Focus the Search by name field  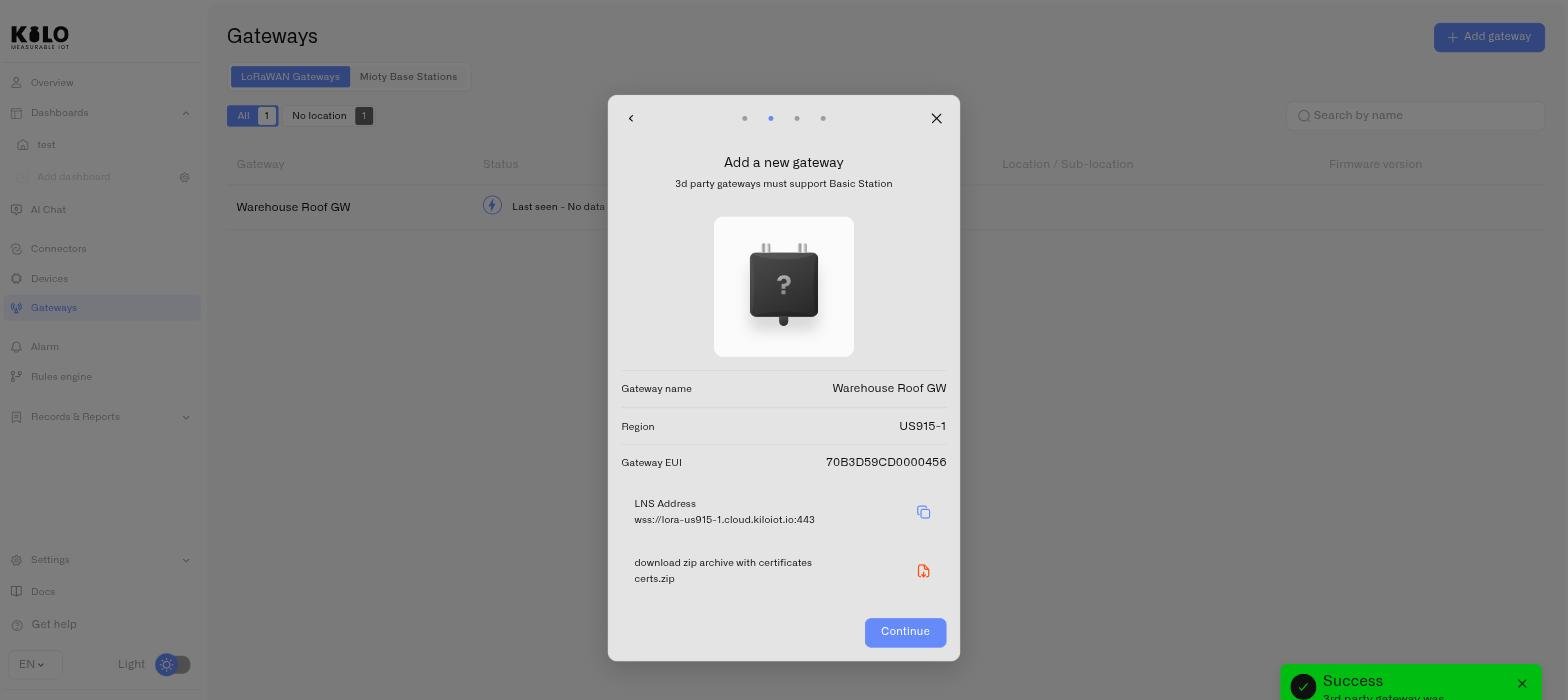[x=1415, y=115]
